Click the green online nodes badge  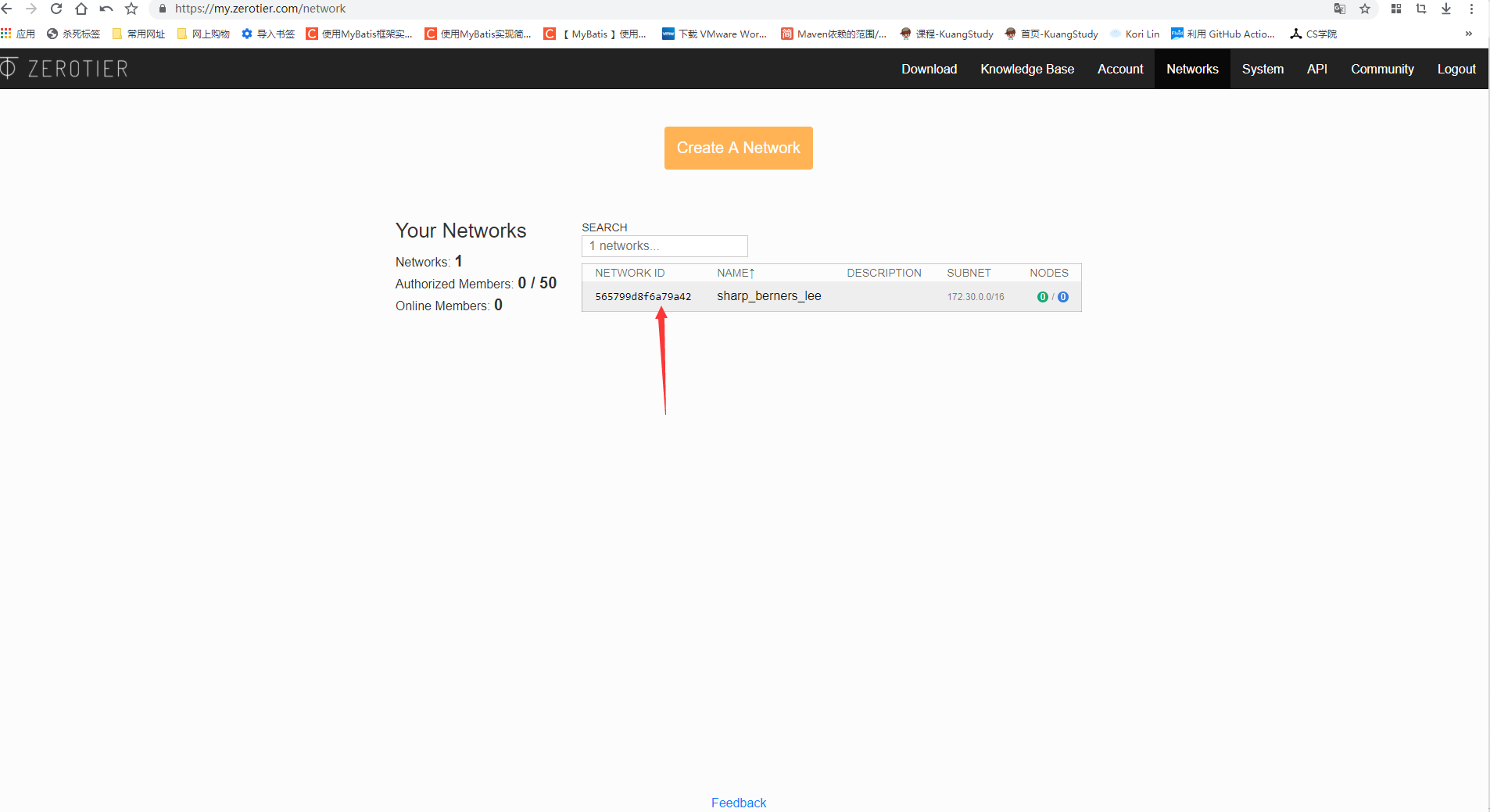[1042, 297]
